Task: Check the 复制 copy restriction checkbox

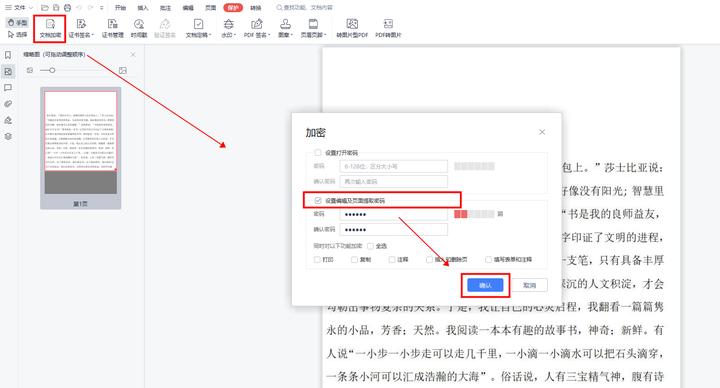Action: point(354,259)
